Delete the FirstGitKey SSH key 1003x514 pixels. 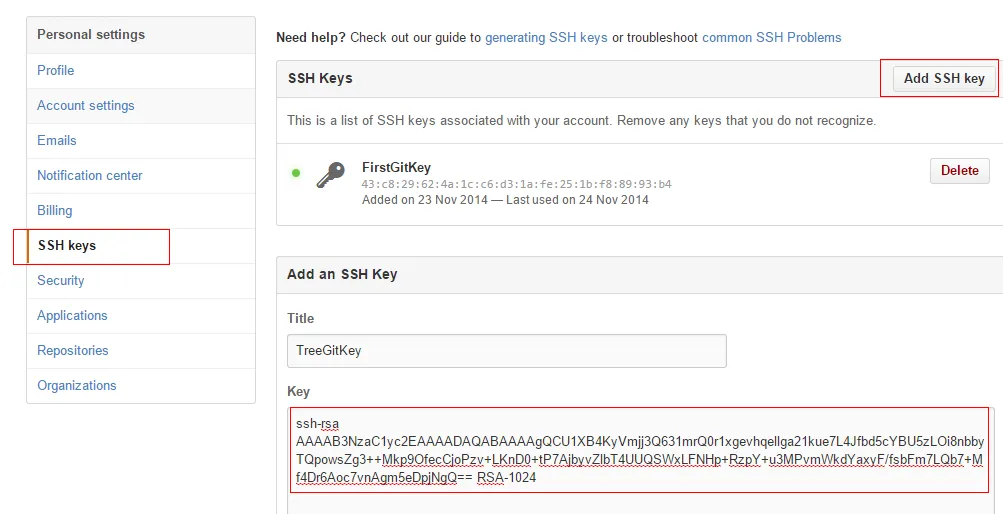pyautogui.click(x=959, y=171)
